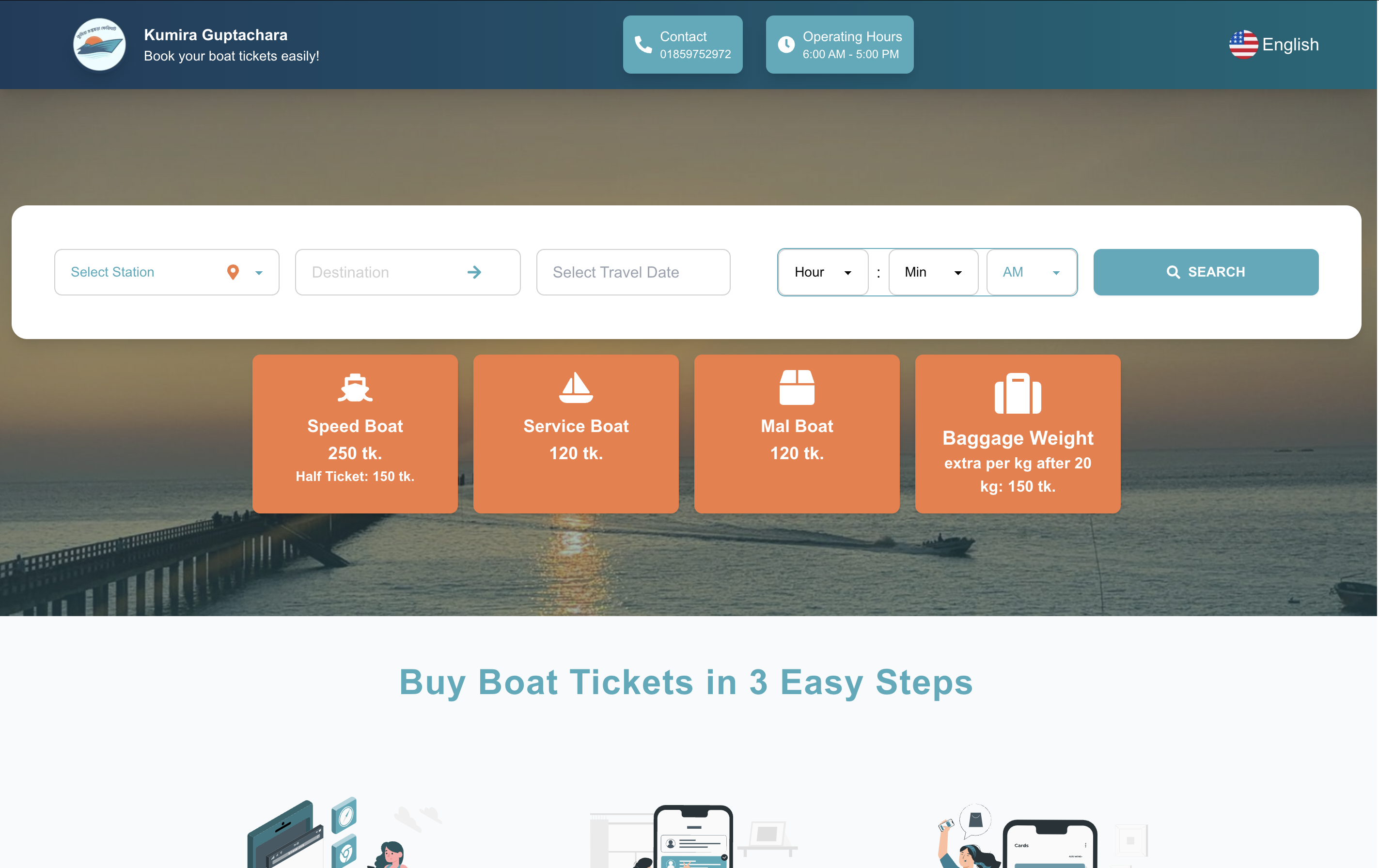This screenshot has width=1379, height=868.
Task: Select the Speed Boat 250 tk. card
Action: (x=355, y=434)
